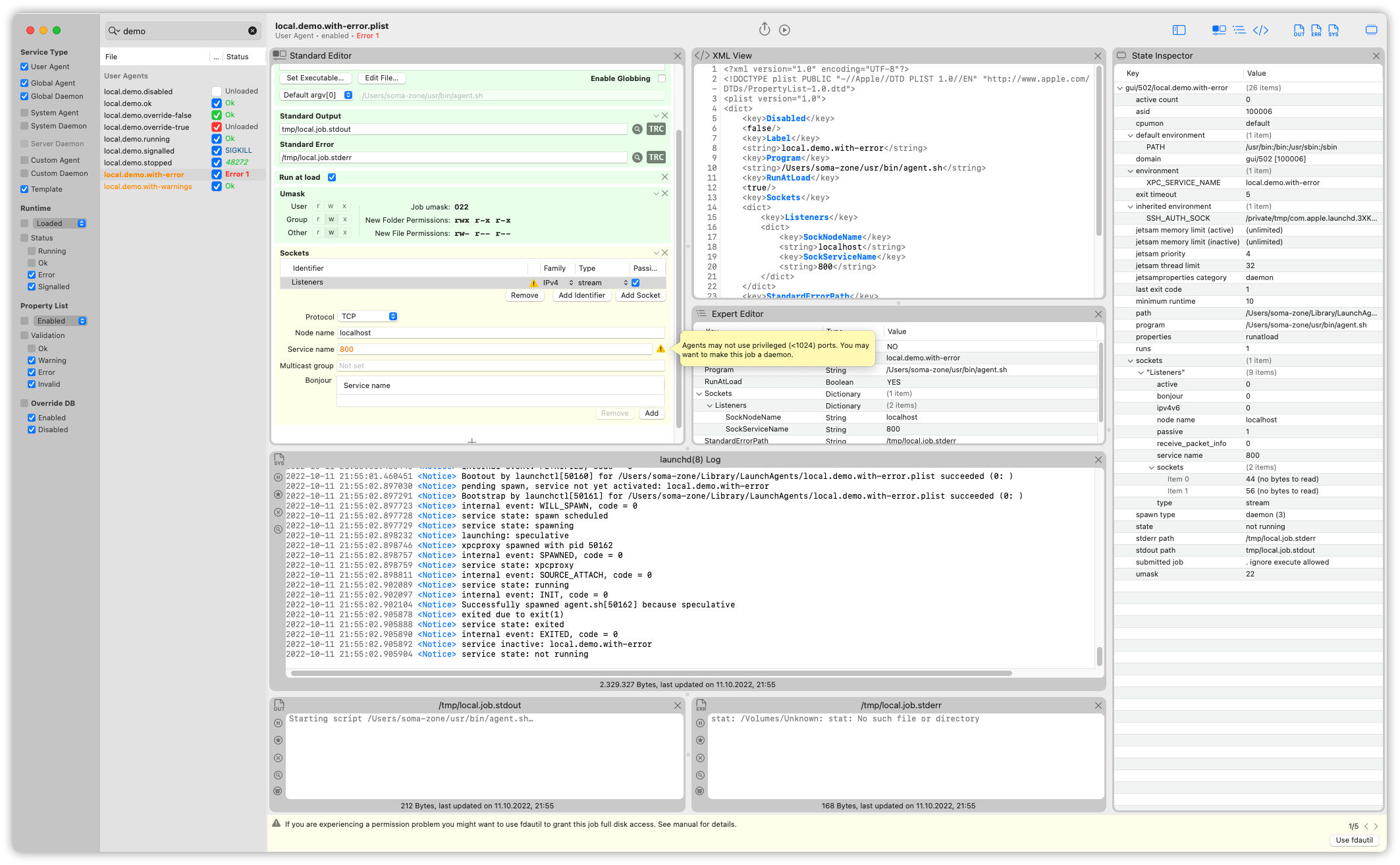Click the Use fdautil button
This screenshot has width=1400, height=865.
[1354, 840]
